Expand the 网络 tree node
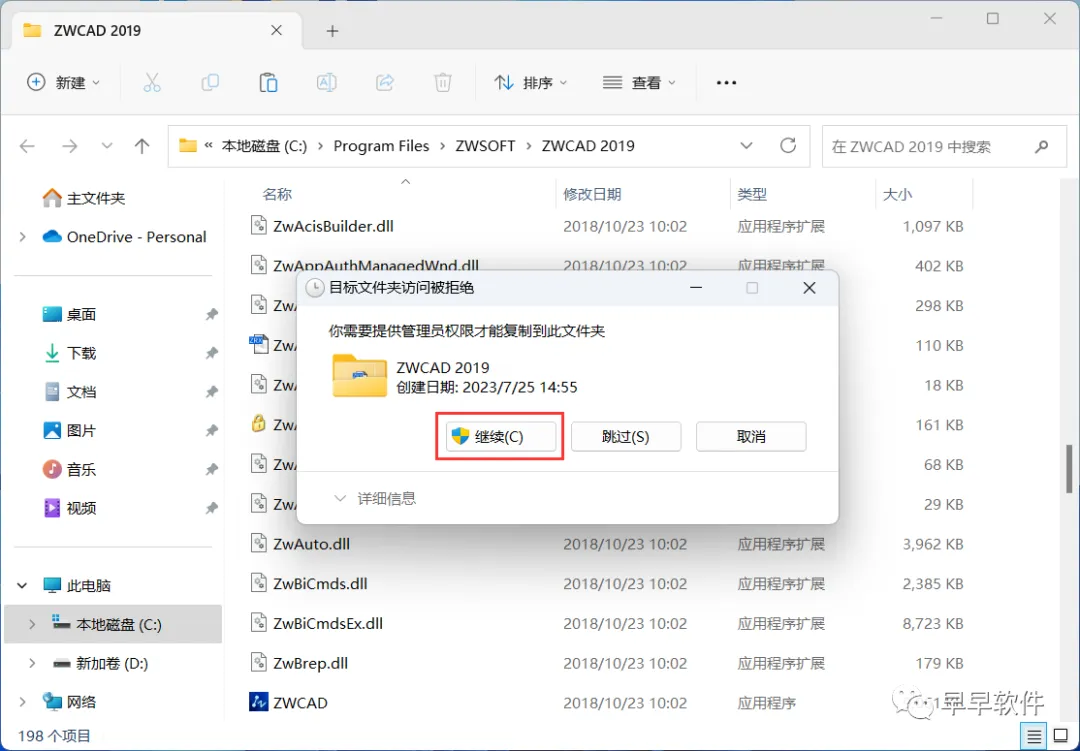Viewport: 1080px width, 751px height. (23, 701)
